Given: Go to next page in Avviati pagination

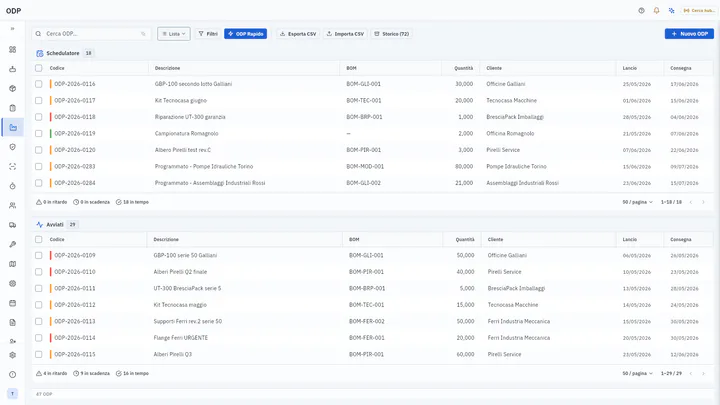Looking at the screenshot, I should (x=703, y=373).
